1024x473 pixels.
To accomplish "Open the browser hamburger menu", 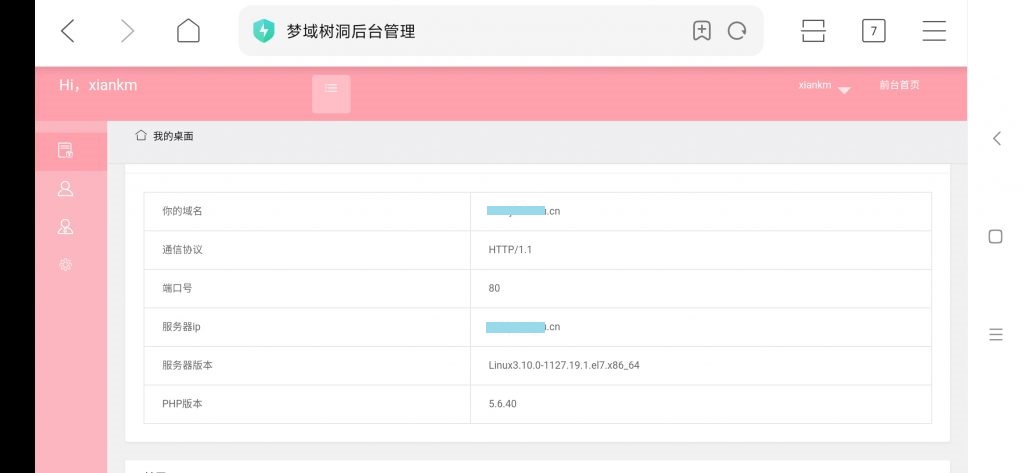I will coord(934,31).
